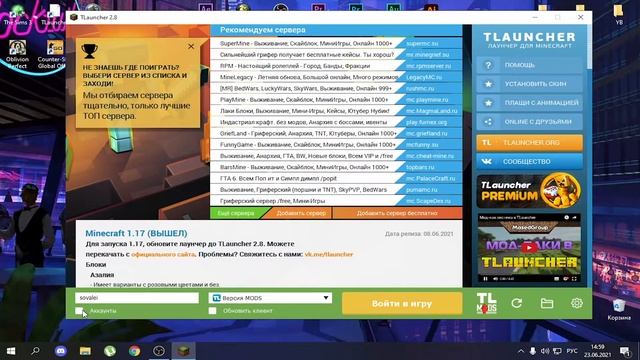This screenshot has width=640, height=360.
Task: Click the Online с друзьями button
Action: (529, 122)
